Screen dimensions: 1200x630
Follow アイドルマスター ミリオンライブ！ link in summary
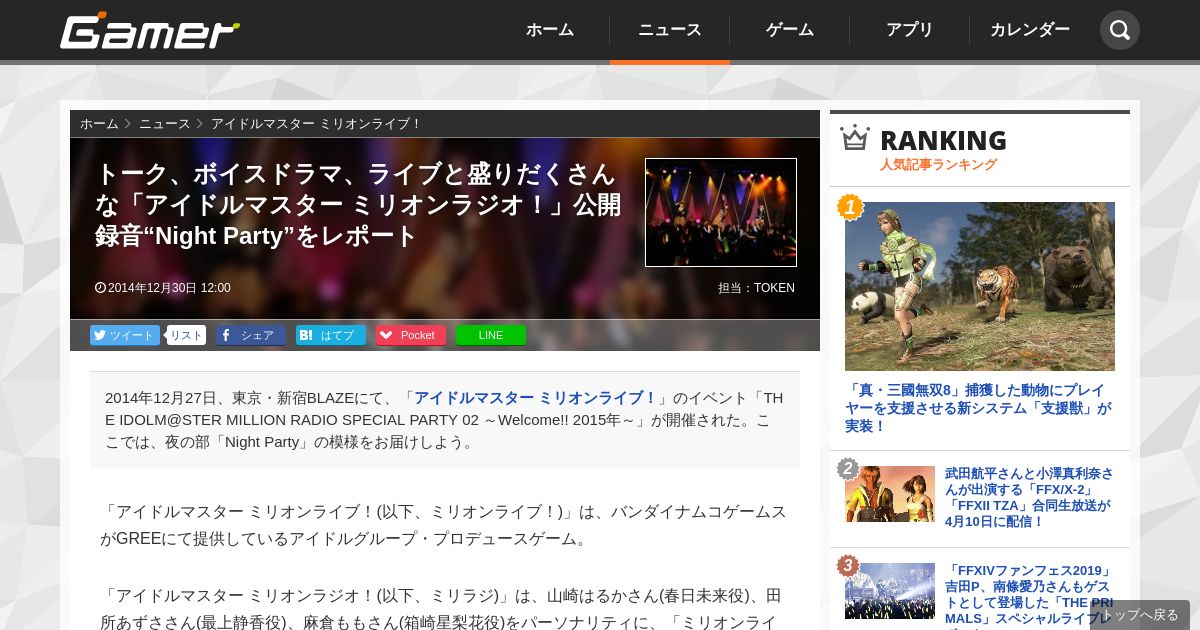click(536, 397)
